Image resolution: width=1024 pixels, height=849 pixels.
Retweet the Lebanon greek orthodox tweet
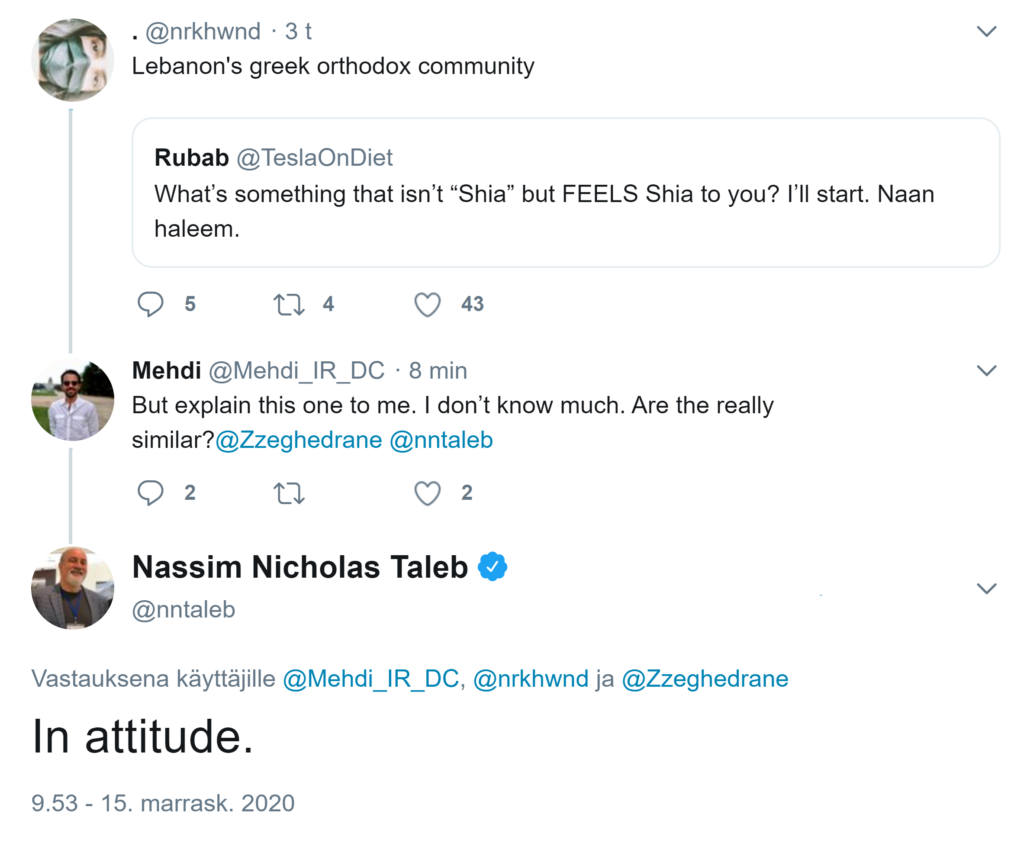point(289,304)
